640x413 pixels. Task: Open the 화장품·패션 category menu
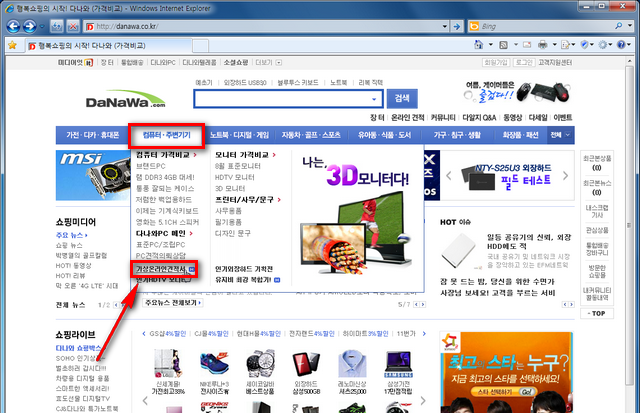point(520,135)
